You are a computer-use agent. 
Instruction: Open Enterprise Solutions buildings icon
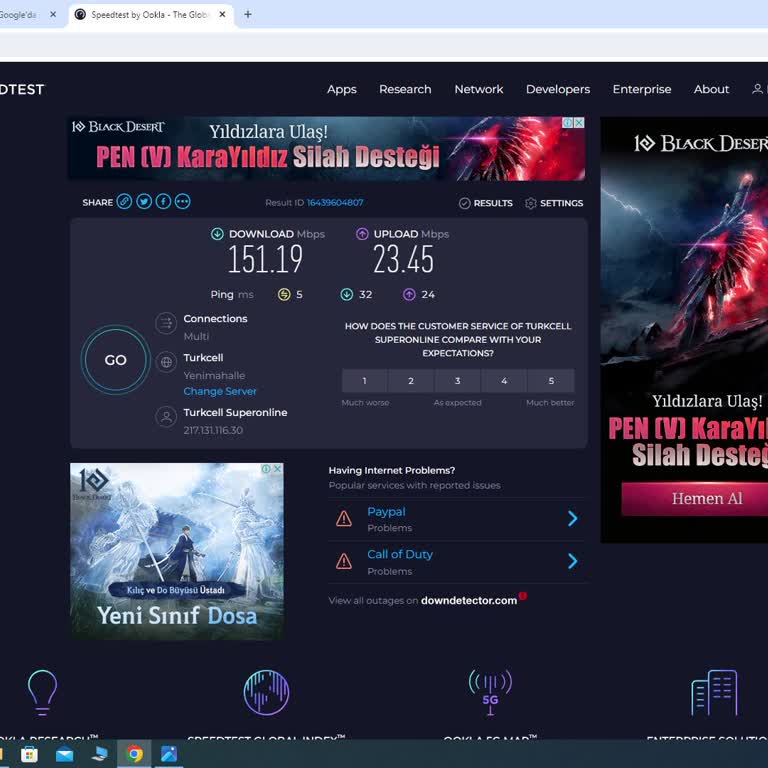714,693
